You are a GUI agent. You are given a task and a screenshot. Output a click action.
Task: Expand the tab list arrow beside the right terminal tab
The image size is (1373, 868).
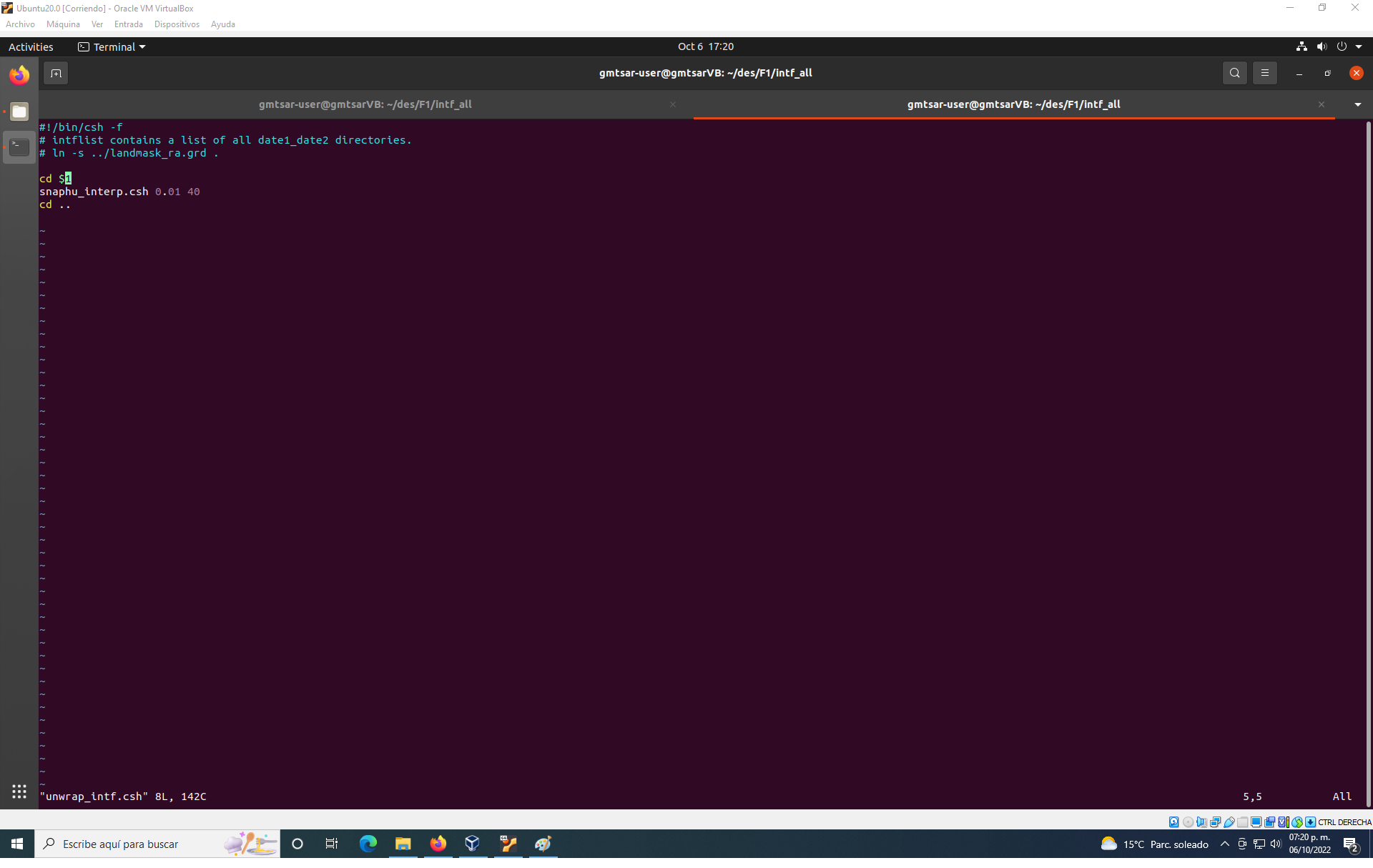click(x=1358, y=104)
